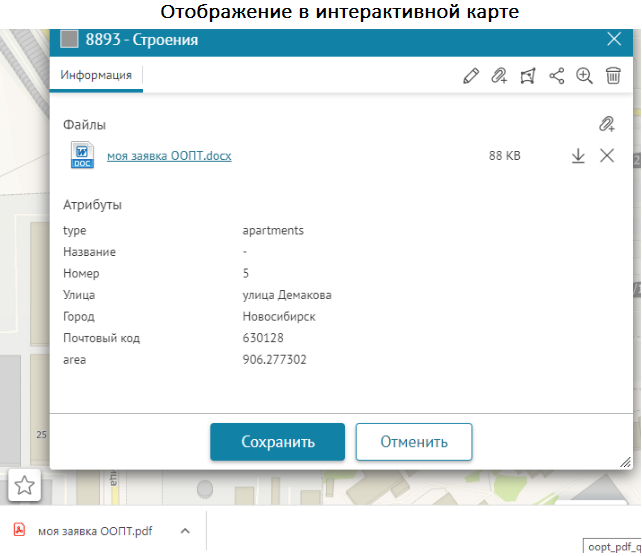
Task: Open the Информация tab
Action: pyautogui.click(x=96, y=76)
